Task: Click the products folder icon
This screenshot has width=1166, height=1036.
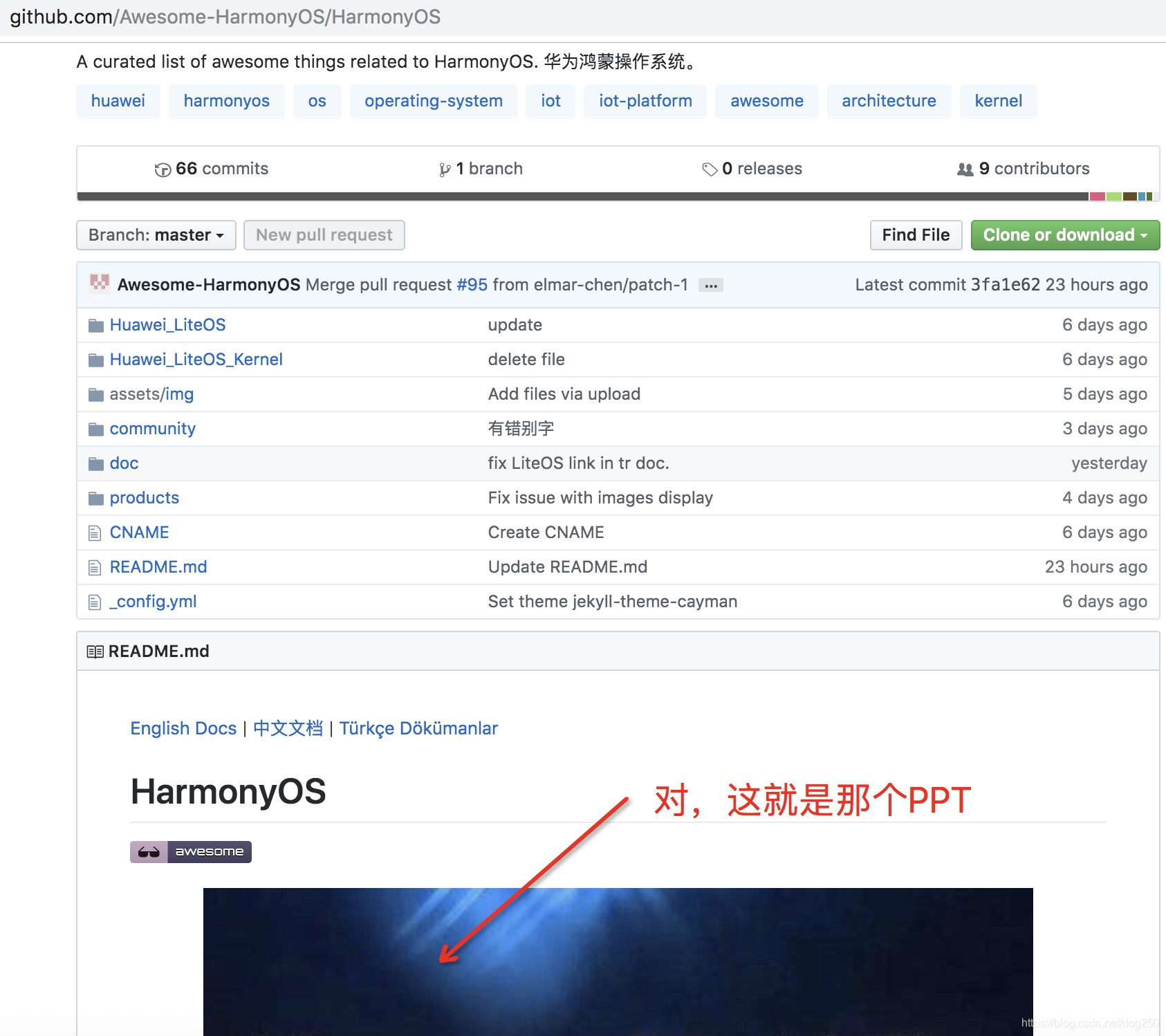Action: coord(96,499)
